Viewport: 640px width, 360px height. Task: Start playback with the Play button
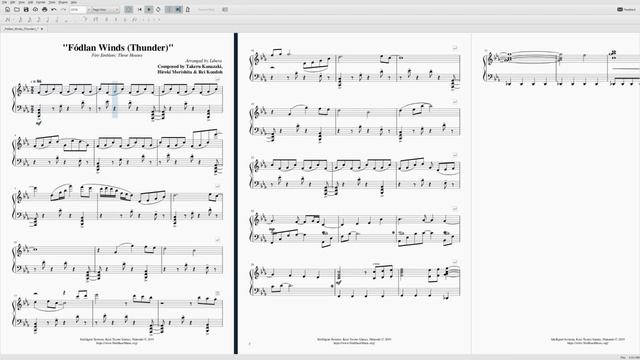(x=149, y=9)
